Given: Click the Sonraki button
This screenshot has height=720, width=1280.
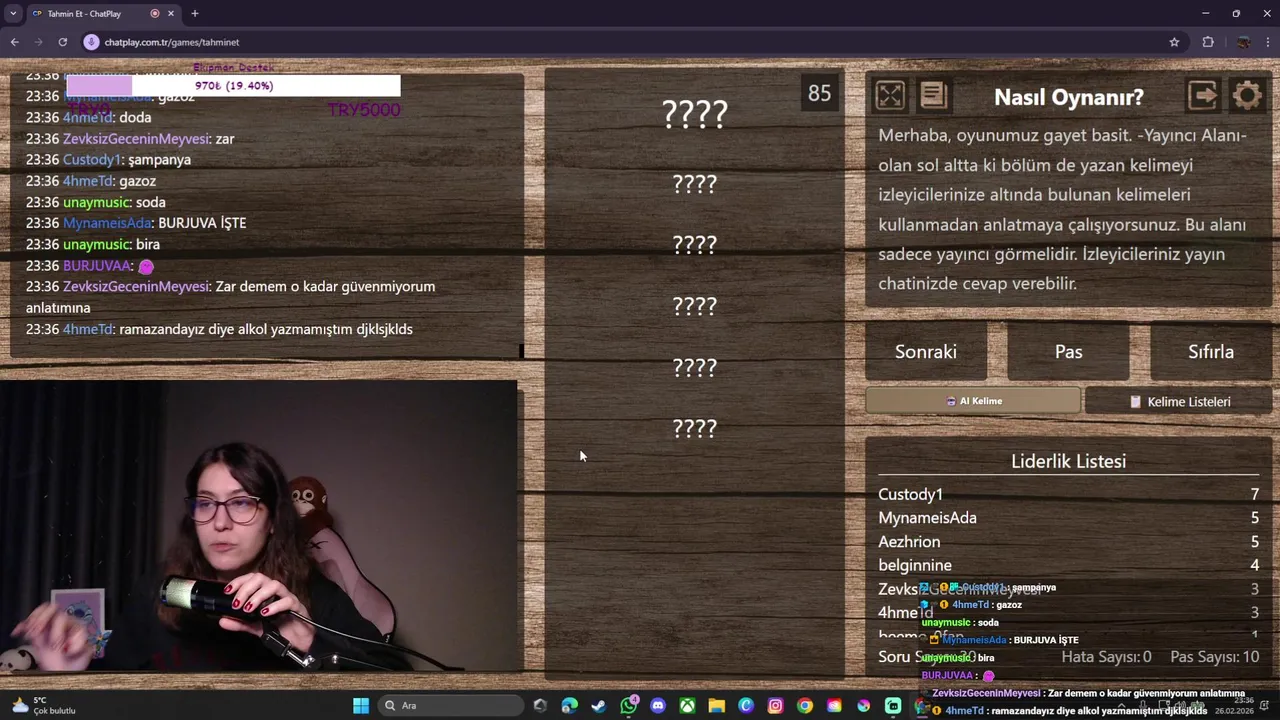Looking at the screenshot, I should (926, 352).
